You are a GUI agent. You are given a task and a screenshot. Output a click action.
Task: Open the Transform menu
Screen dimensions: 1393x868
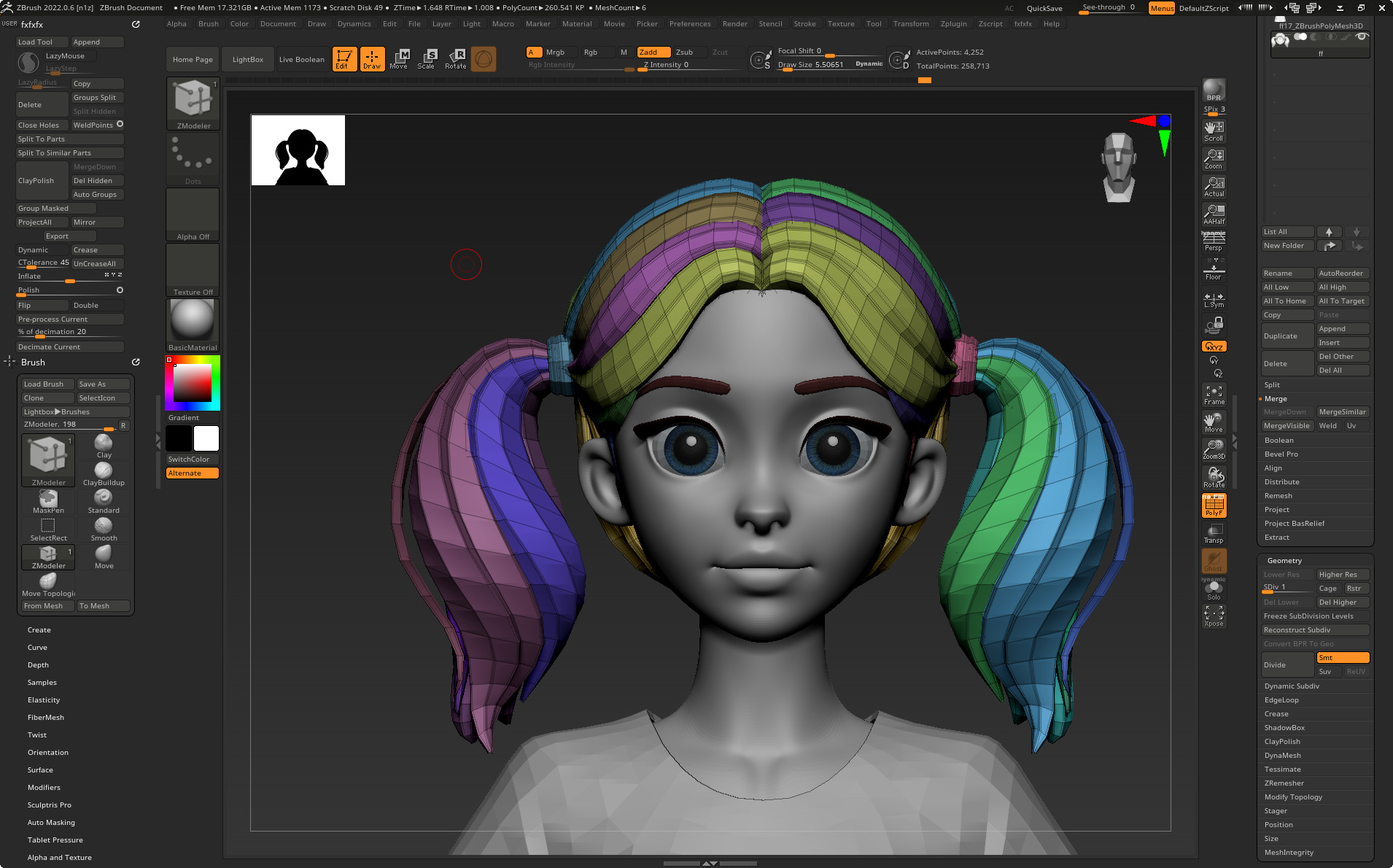pos(911,24)
